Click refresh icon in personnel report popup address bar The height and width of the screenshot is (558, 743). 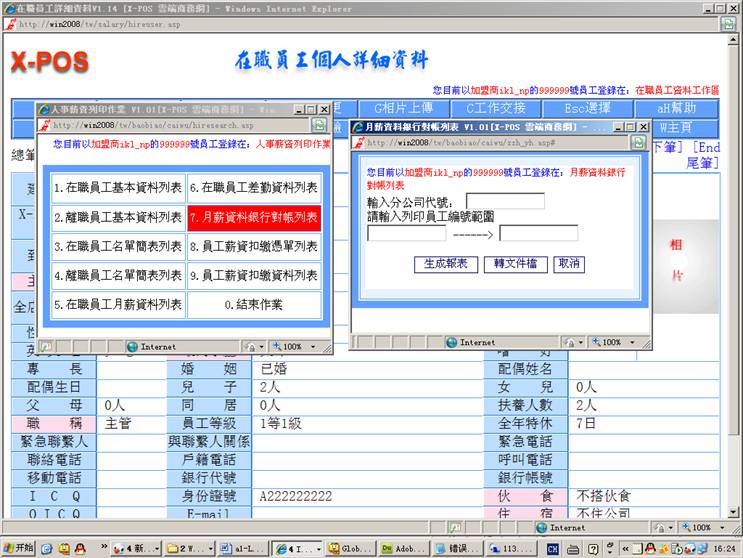coord(318,125)
